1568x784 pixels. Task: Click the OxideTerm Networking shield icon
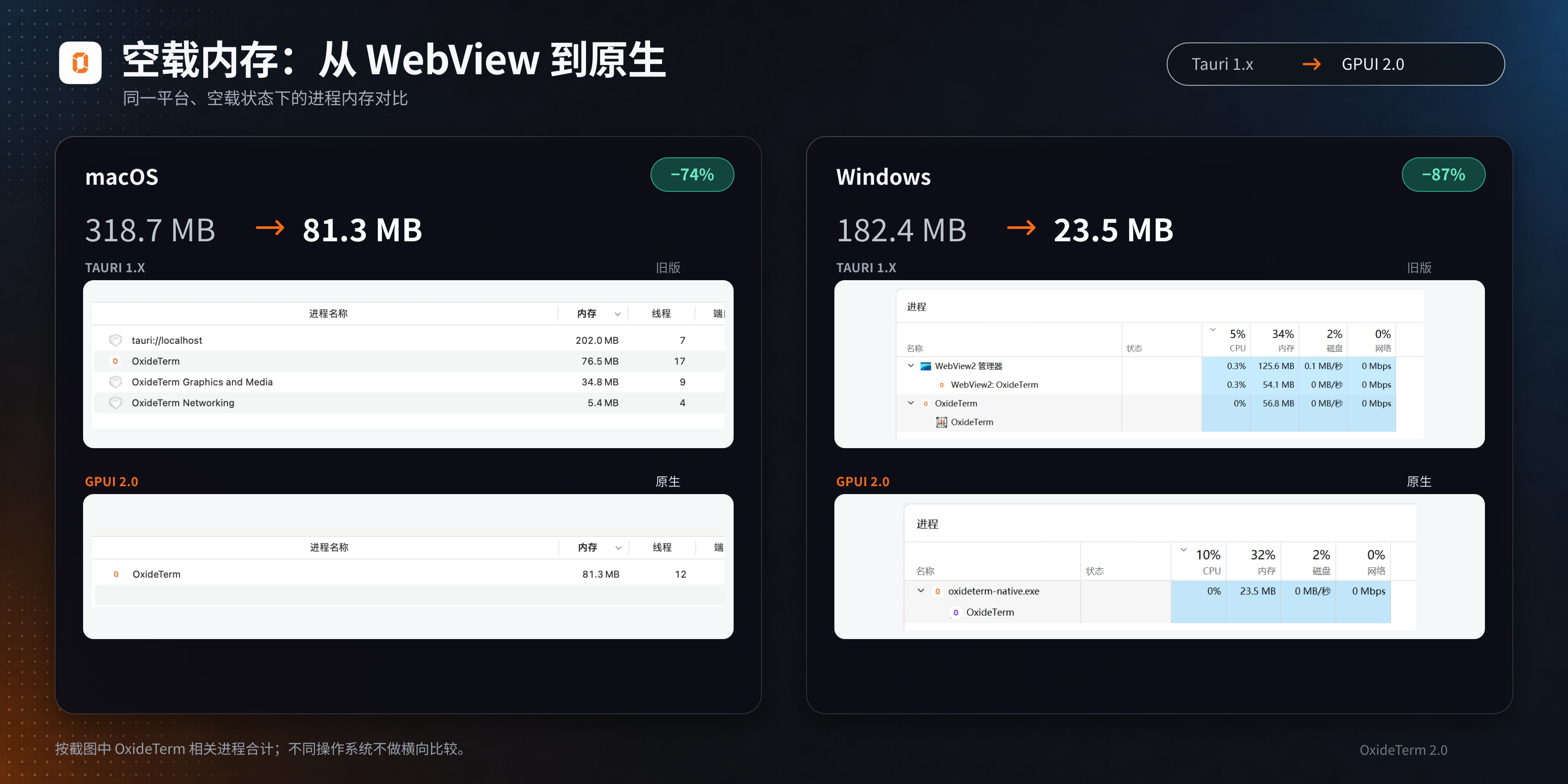pyautogui.click(x=115, y=402)
